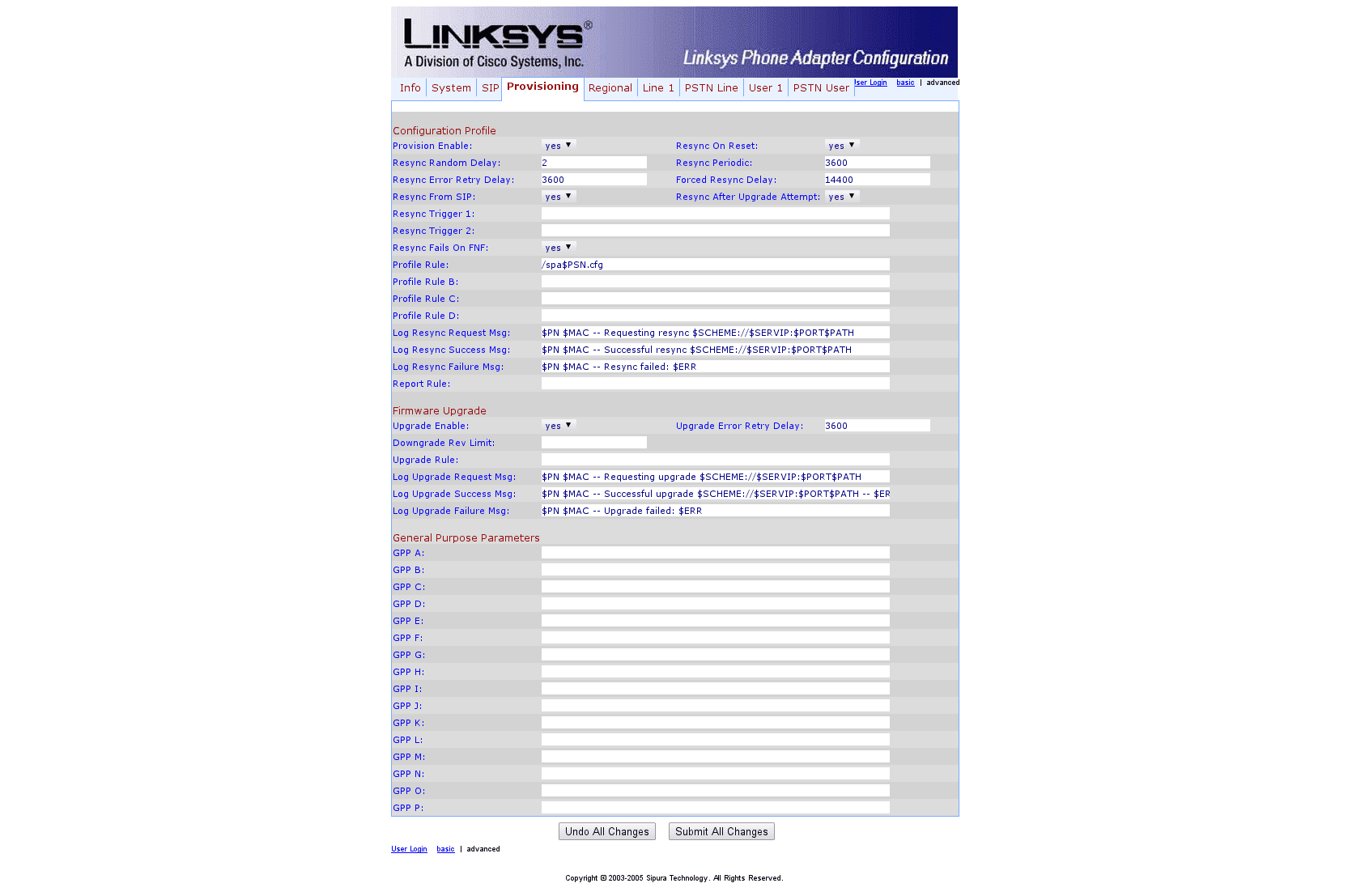The height and width of the screenshot is (896, 1348).
Task: Click the Upgrade Error Retry Delay field
Action: click(878, 426)
